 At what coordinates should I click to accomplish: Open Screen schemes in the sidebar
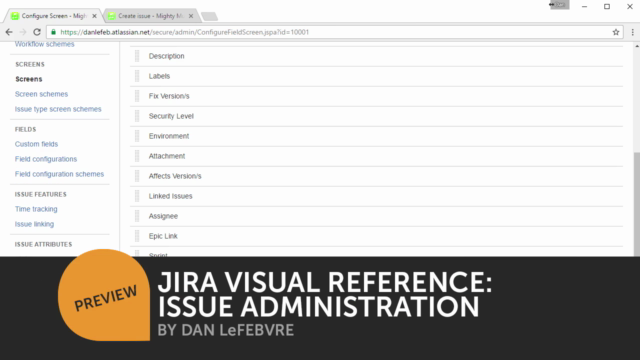[x=41, y=94]
